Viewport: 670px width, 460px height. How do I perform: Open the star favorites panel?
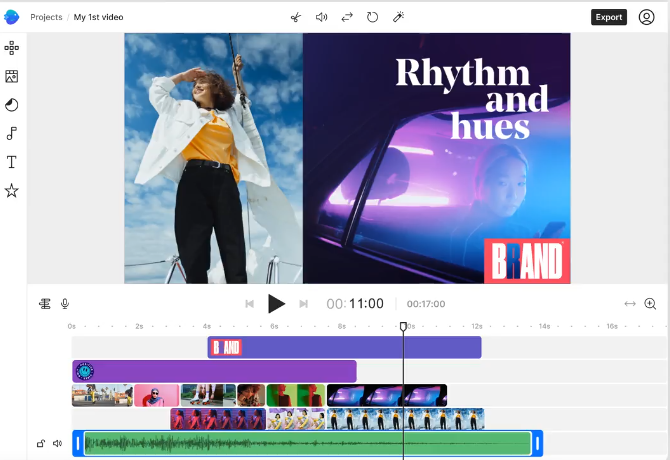click(x=12, y=190)
